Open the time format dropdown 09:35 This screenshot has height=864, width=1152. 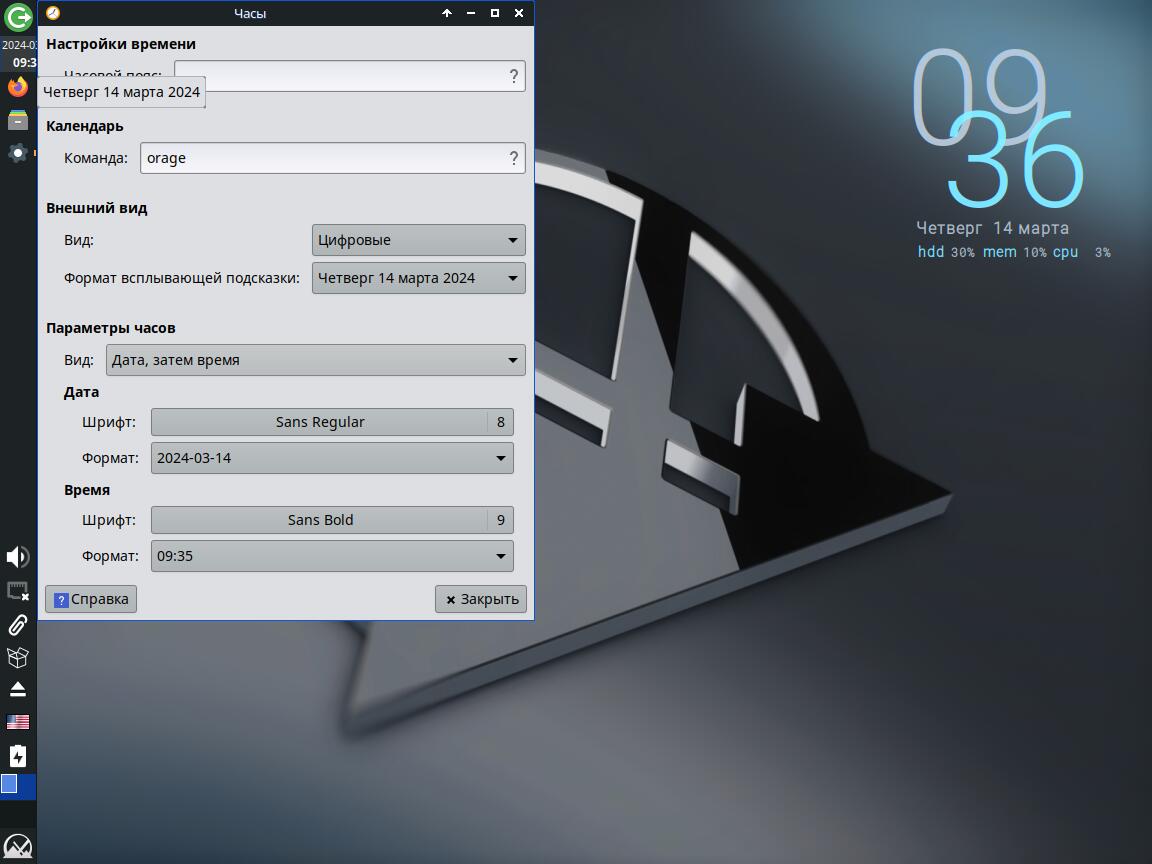tap(332, 556)
